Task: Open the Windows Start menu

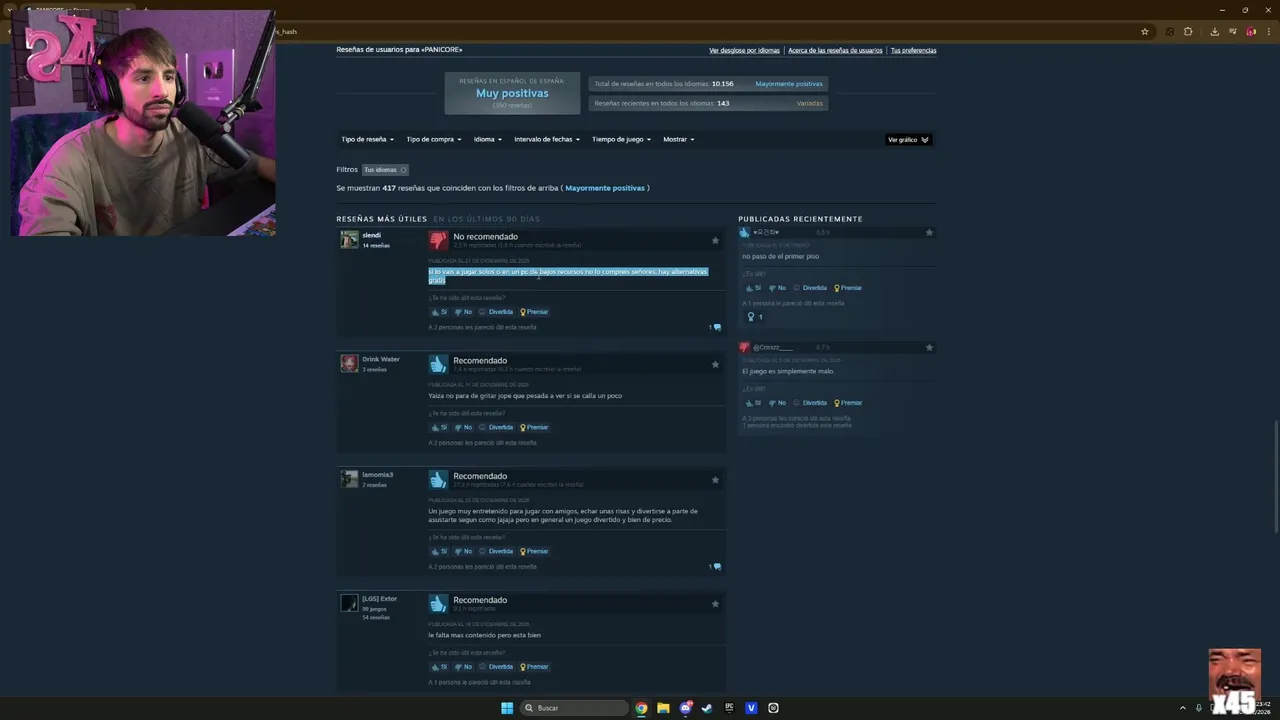Action: 507,708
